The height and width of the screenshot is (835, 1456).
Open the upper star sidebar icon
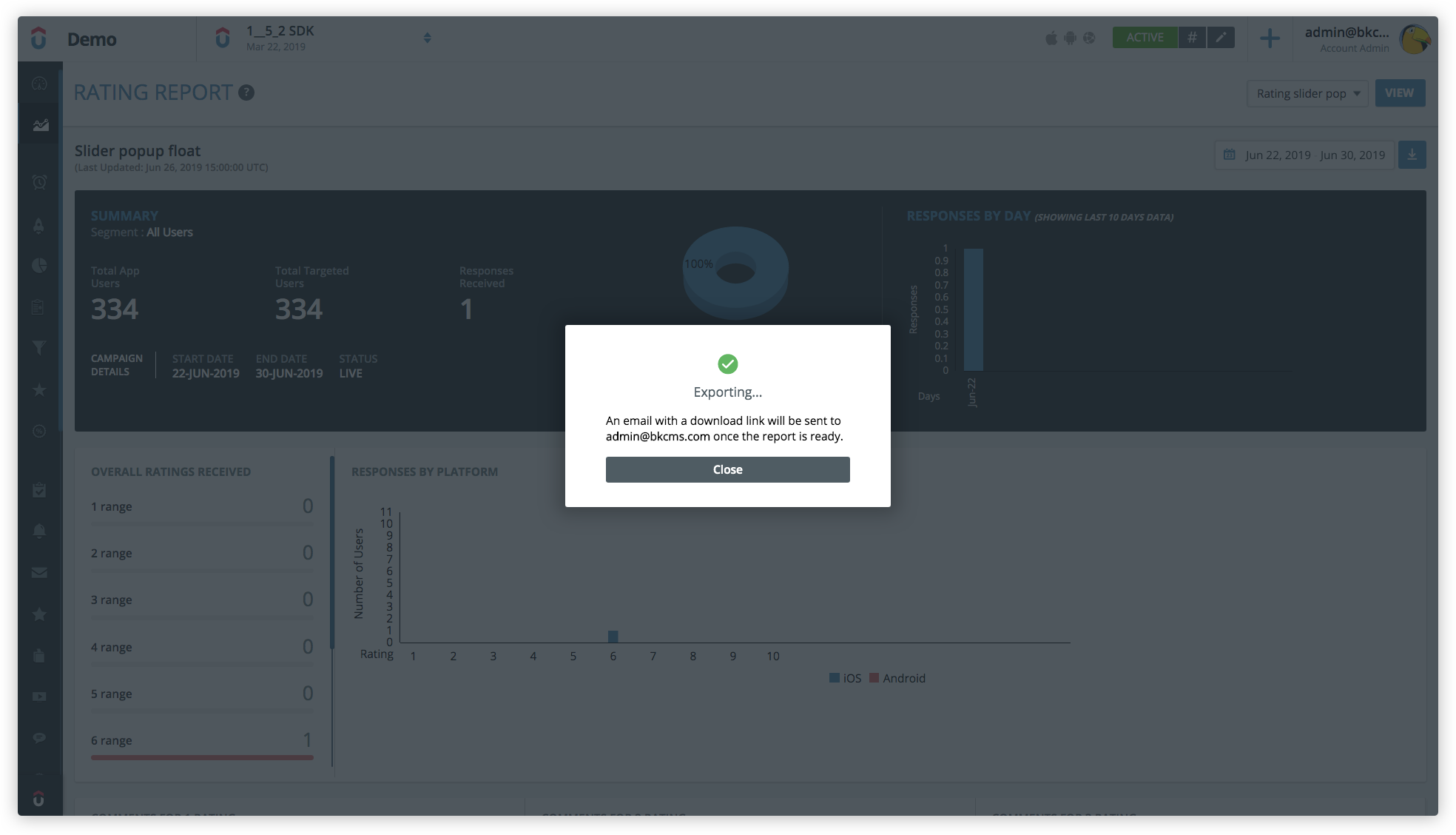click(x=40, y=389)
